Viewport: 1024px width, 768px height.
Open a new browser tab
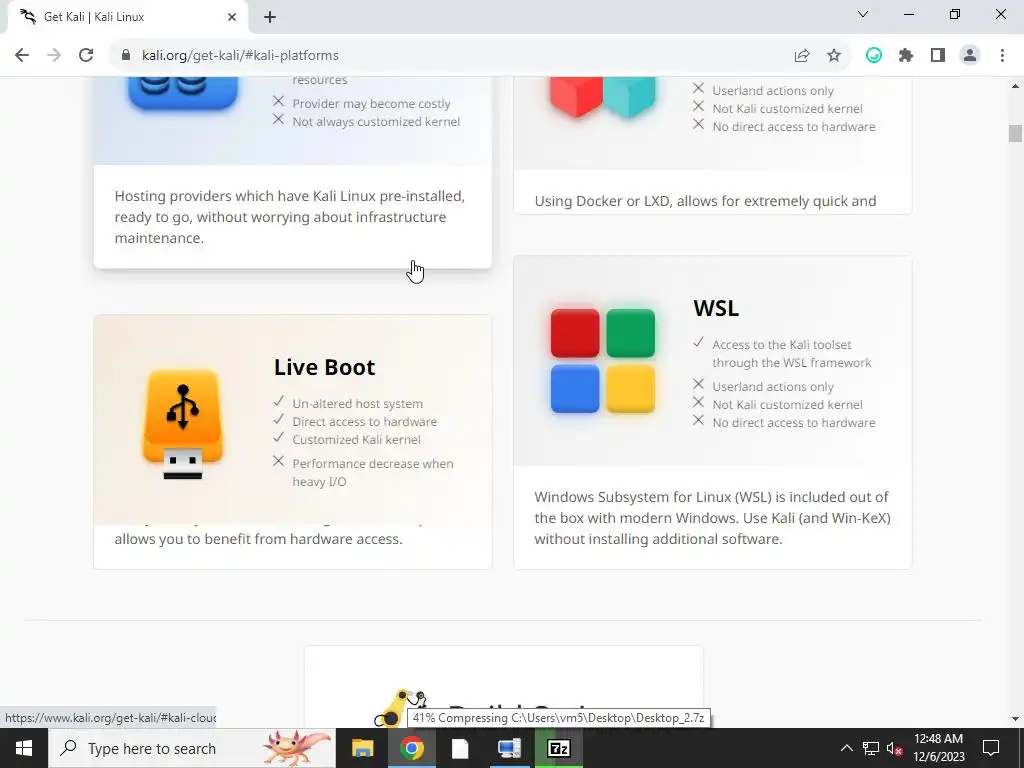click(270, 17)
